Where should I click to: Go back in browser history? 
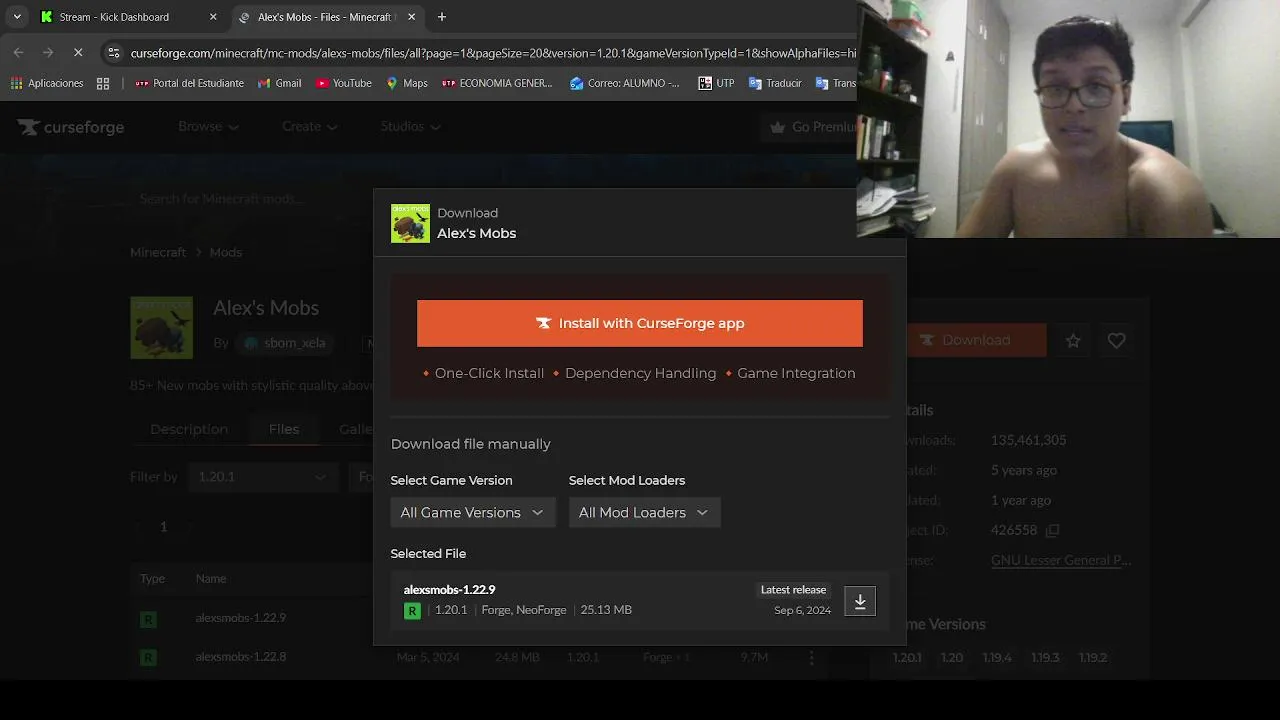(19, 52)
